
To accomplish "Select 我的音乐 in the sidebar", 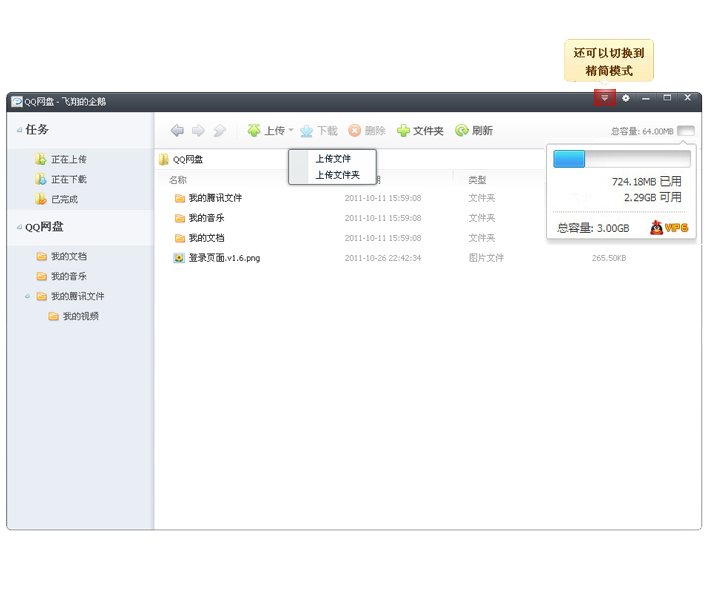I will (62, 276).
